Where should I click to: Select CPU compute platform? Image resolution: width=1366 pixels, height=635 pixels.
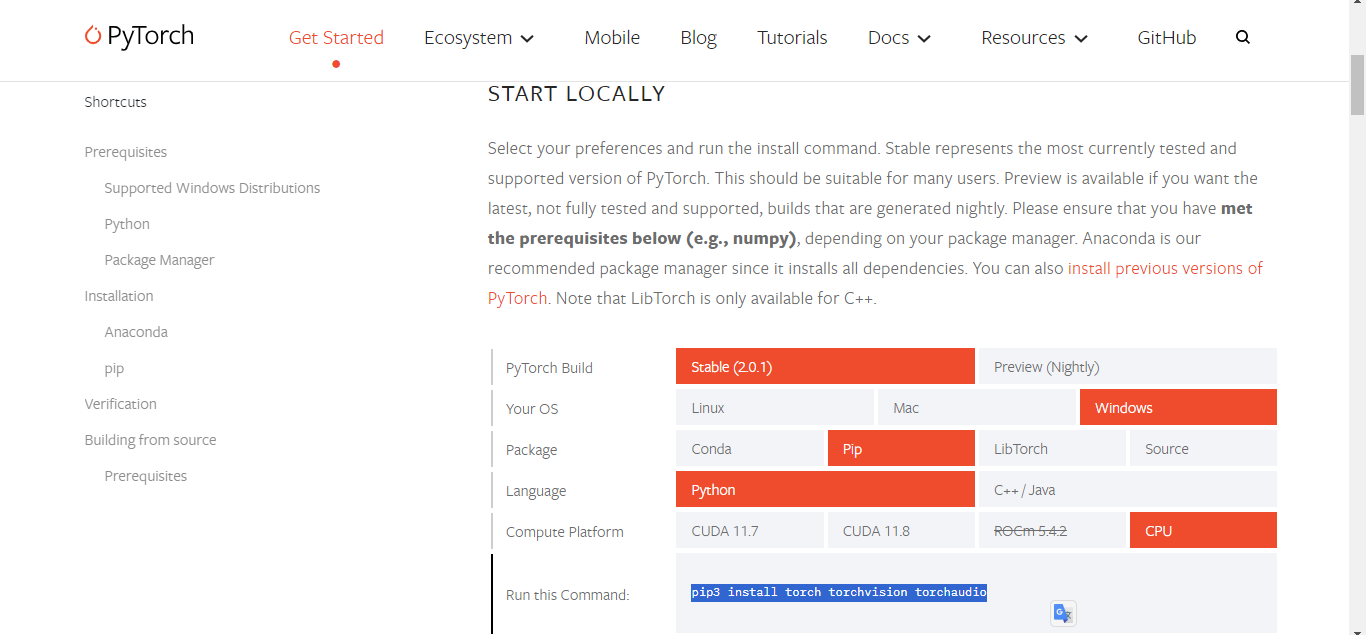1203,530
